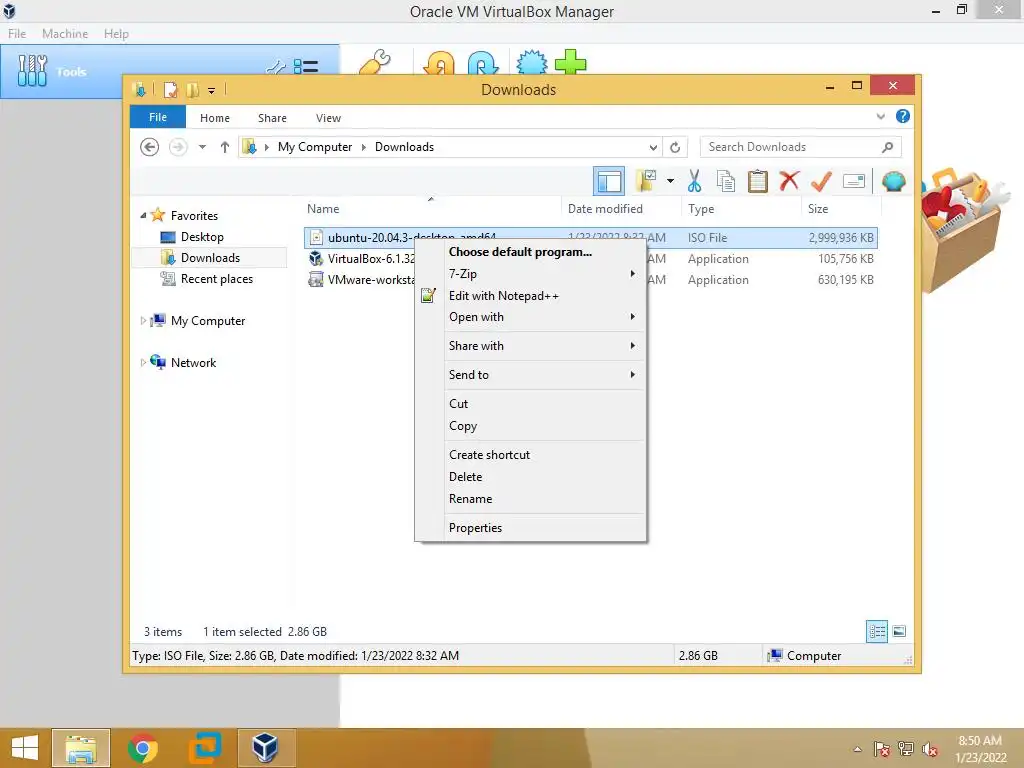Click the scissors Cut toolbar icon

click(694, 182)
